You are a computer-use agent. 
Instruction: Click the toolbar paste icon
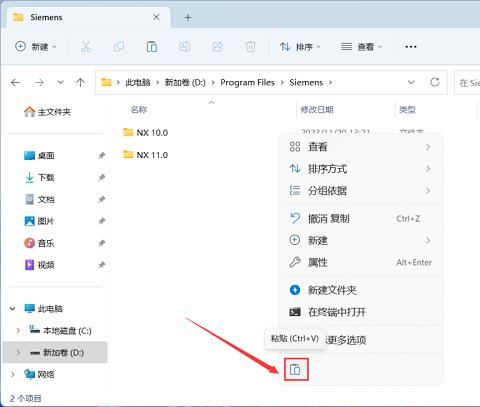(152, 47)
